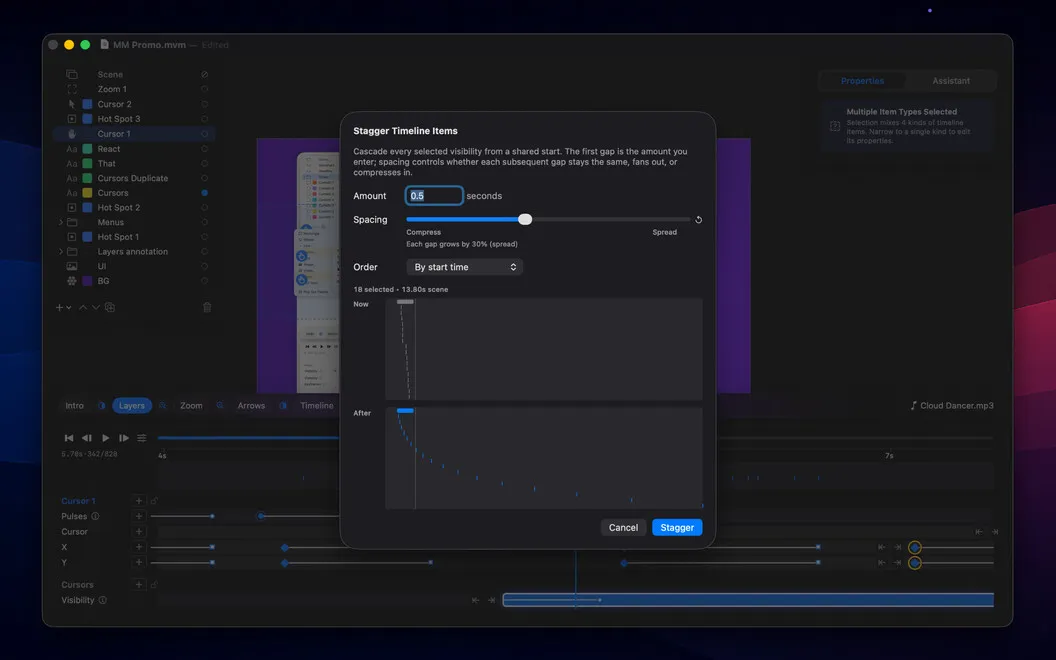Click the Cursor 2 arrow pointer icon

[72, 104]
